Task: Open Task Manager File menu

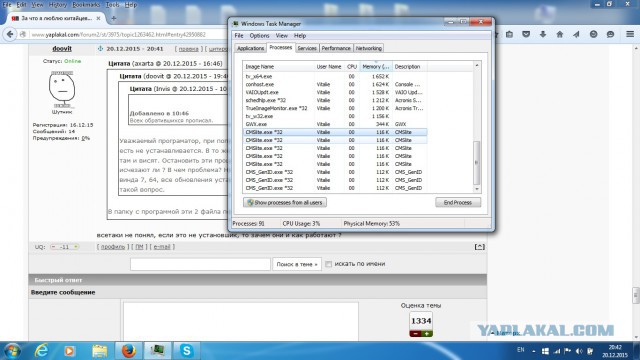Action: [239, 36]
